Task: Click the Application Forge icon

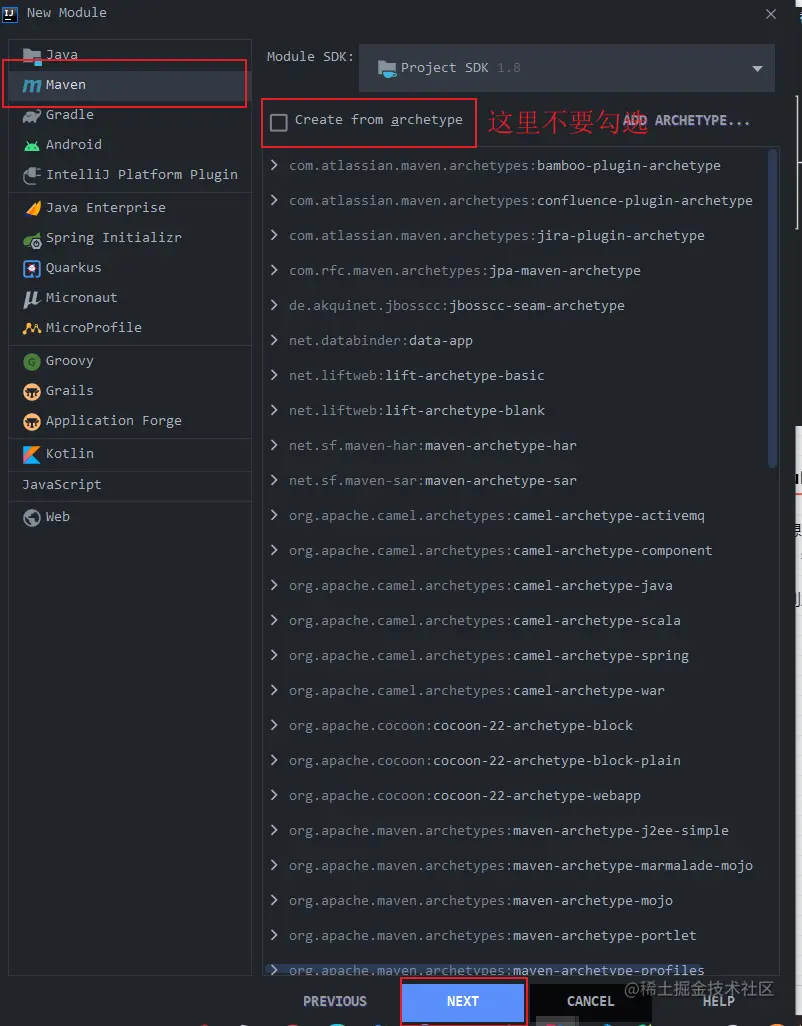Action: (x=32, y=421)
